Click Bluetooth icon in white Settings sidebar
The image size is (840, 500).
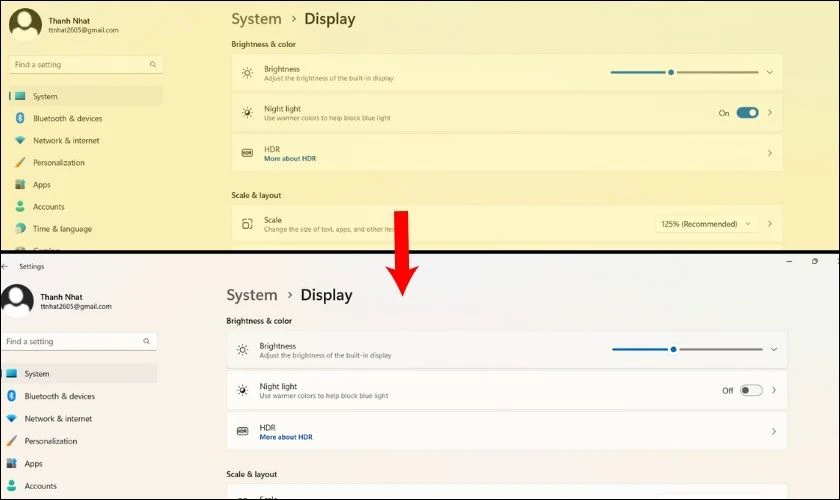pyautogui.click(x=12, y=396)
